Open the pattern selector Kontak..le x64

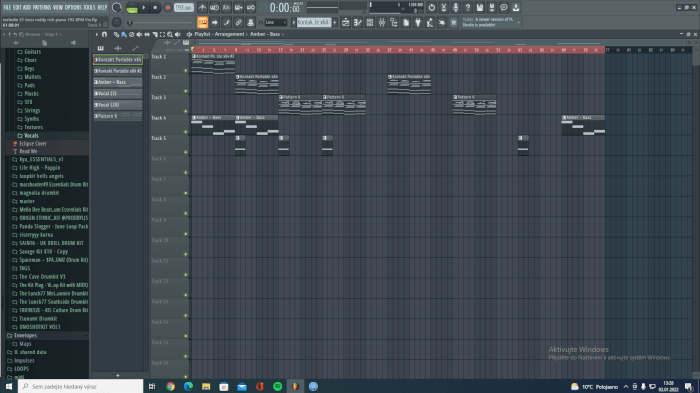point(314,22)
